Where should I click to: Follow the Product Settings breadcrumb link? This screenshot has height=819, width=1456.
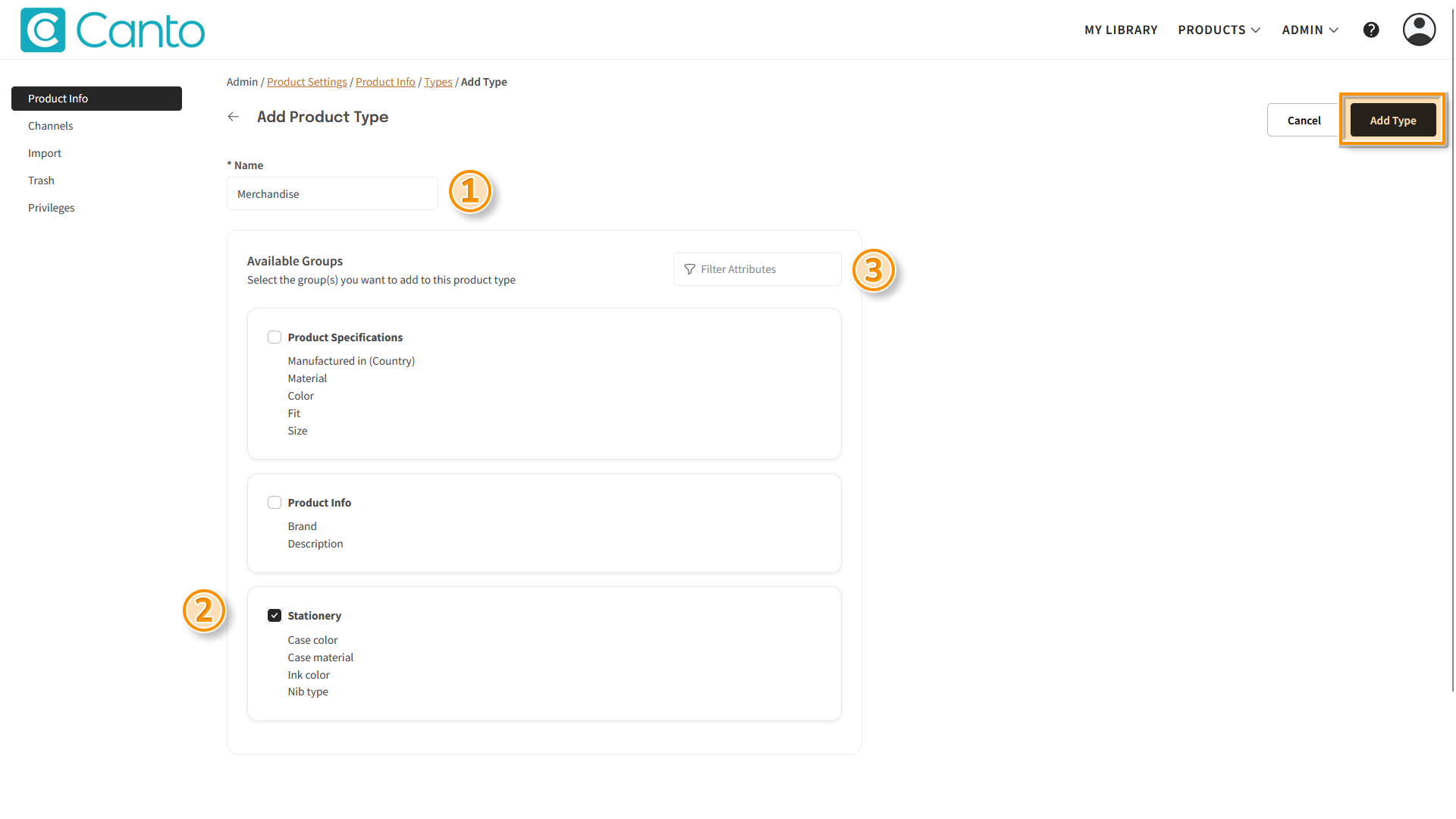pyautogui.click(x=306, y=82)
